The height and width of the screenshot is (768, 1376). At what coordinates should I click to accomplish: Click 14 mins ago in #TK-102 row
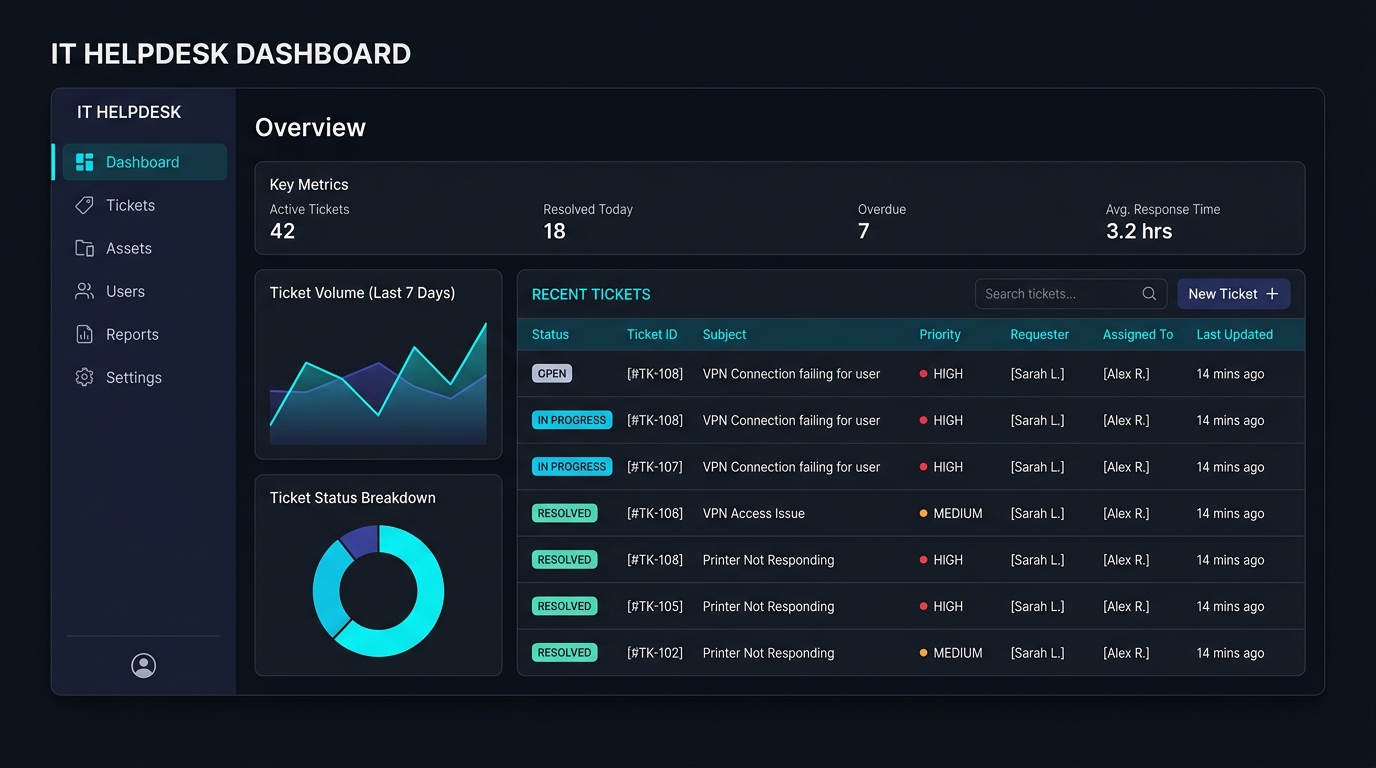(x=1230, y=653)
